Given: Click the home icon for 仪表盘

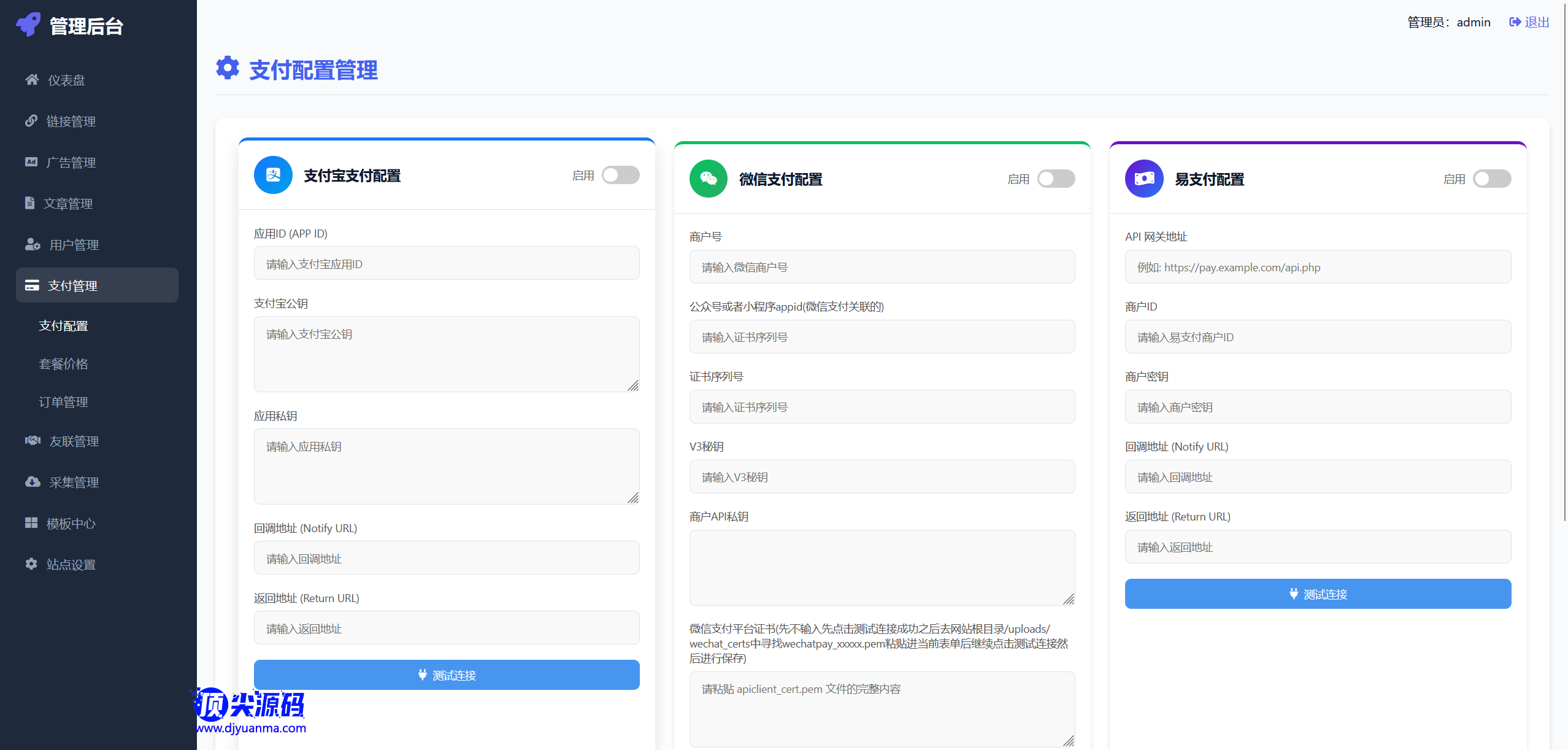Looking at the screenshot, I should [x=32, y=80].
